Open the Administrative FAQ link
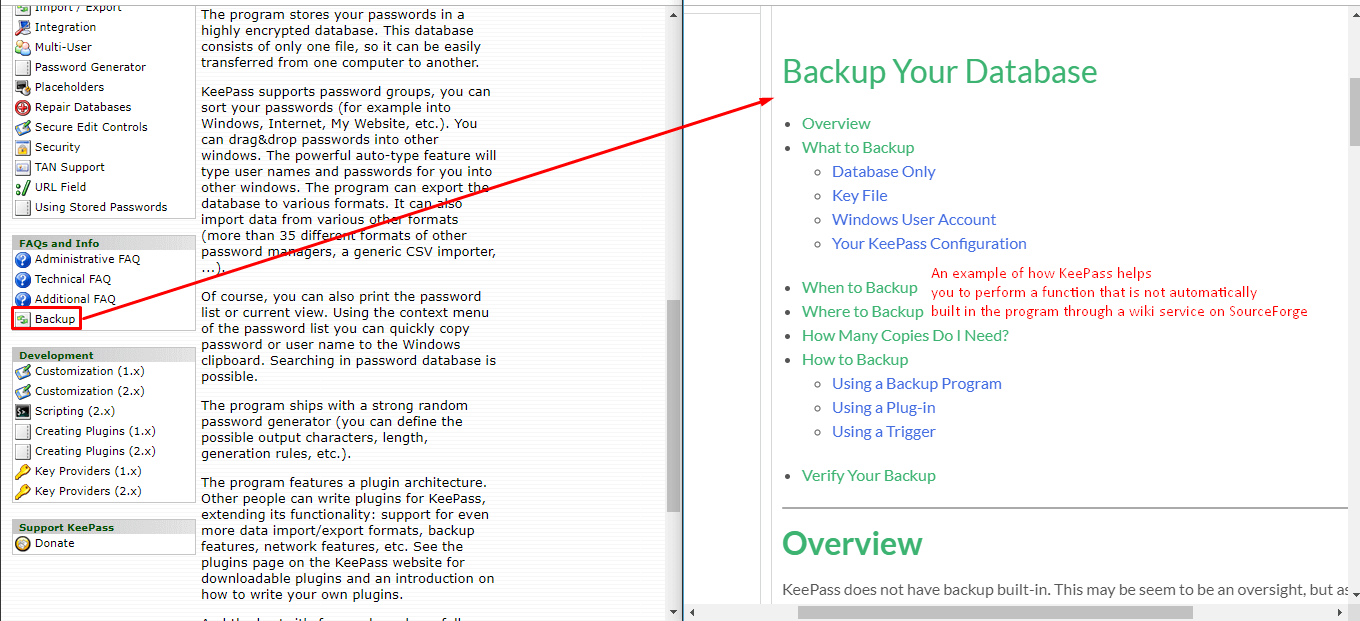Screen dimensions: 1360x621 [x=88, y=259]
